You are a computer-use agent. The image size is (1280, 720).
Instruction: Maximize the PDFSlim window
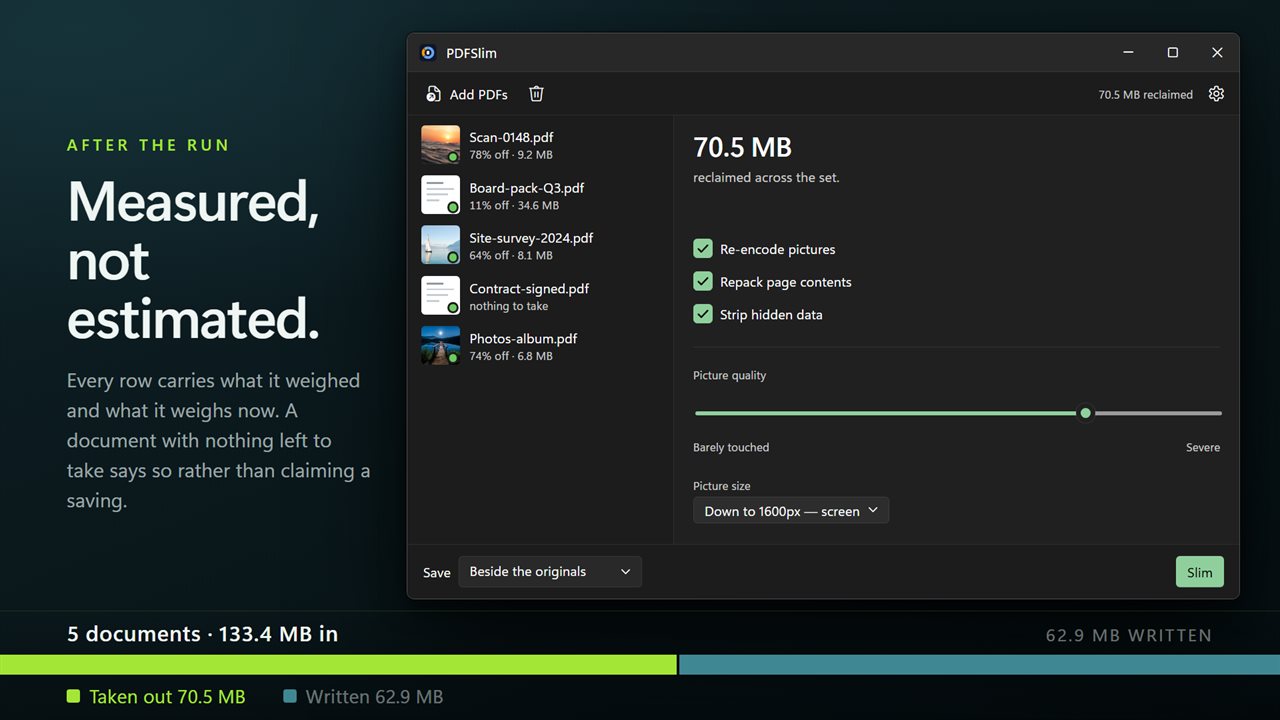(1173, 53)
